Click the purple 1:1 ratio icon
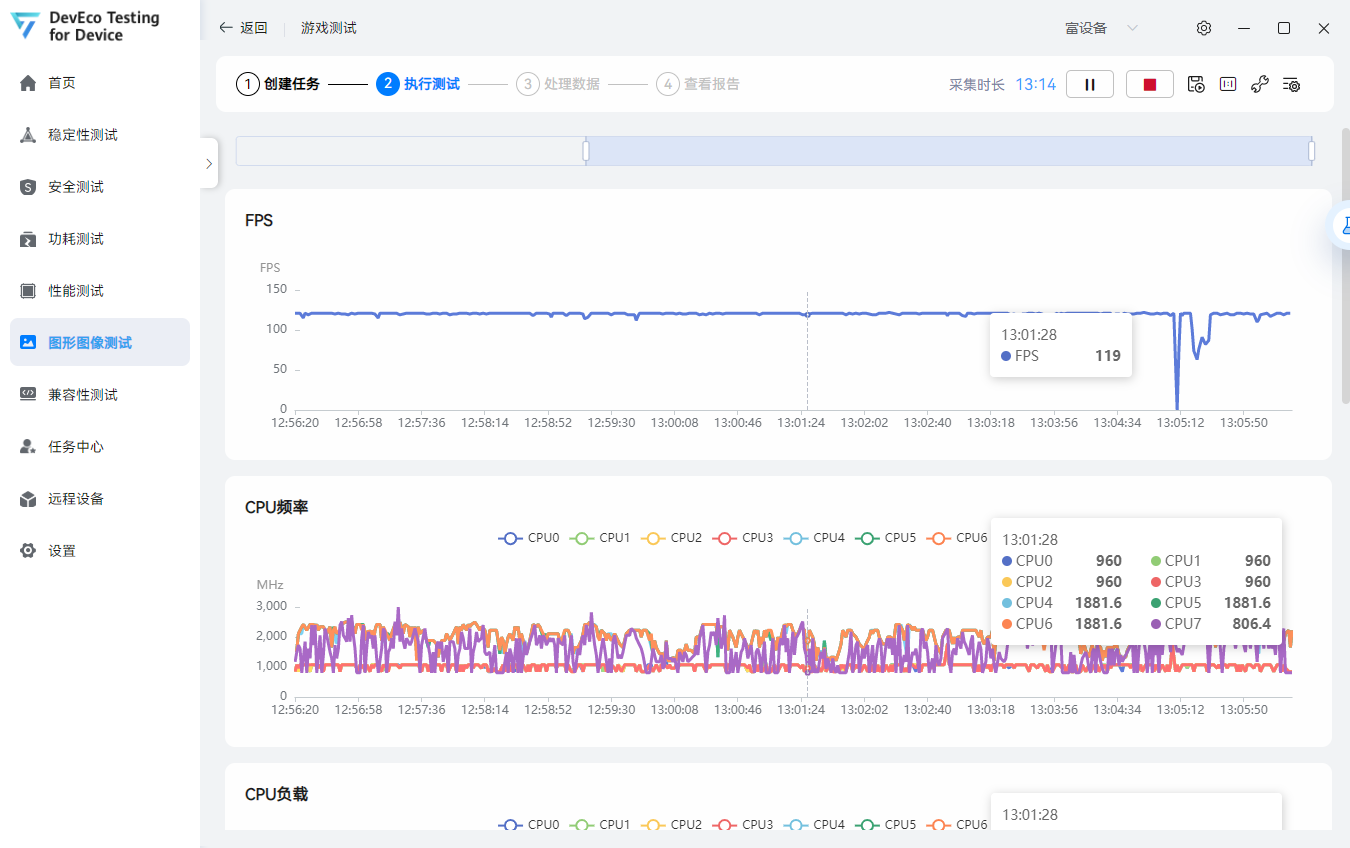Viewport: 1350px width, 848px height. 1228,84
